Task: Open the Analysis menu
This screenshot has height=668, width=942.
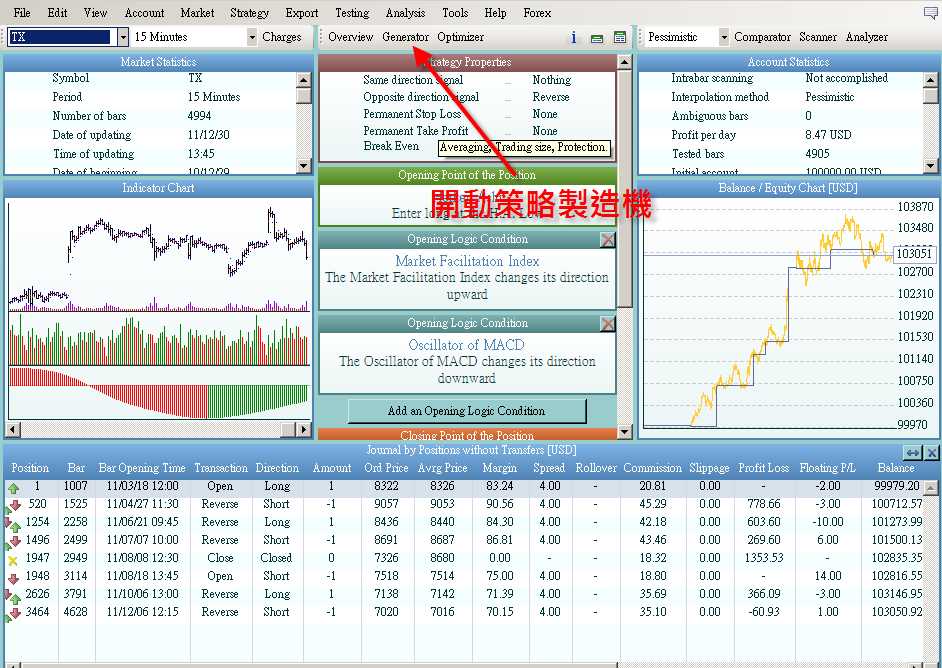Action: 406,13
